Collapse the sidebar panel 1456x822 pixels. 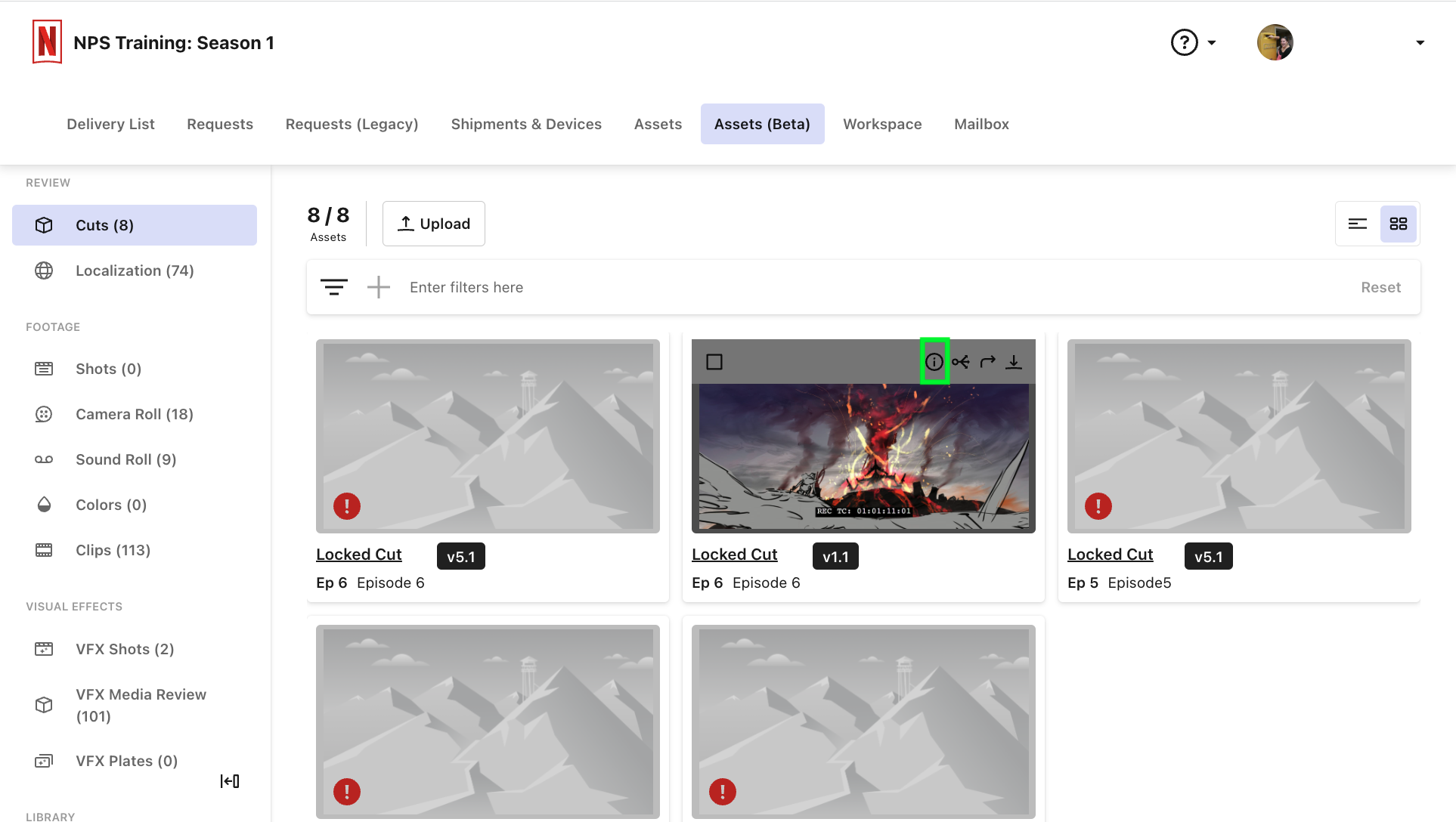click(230, 781)
